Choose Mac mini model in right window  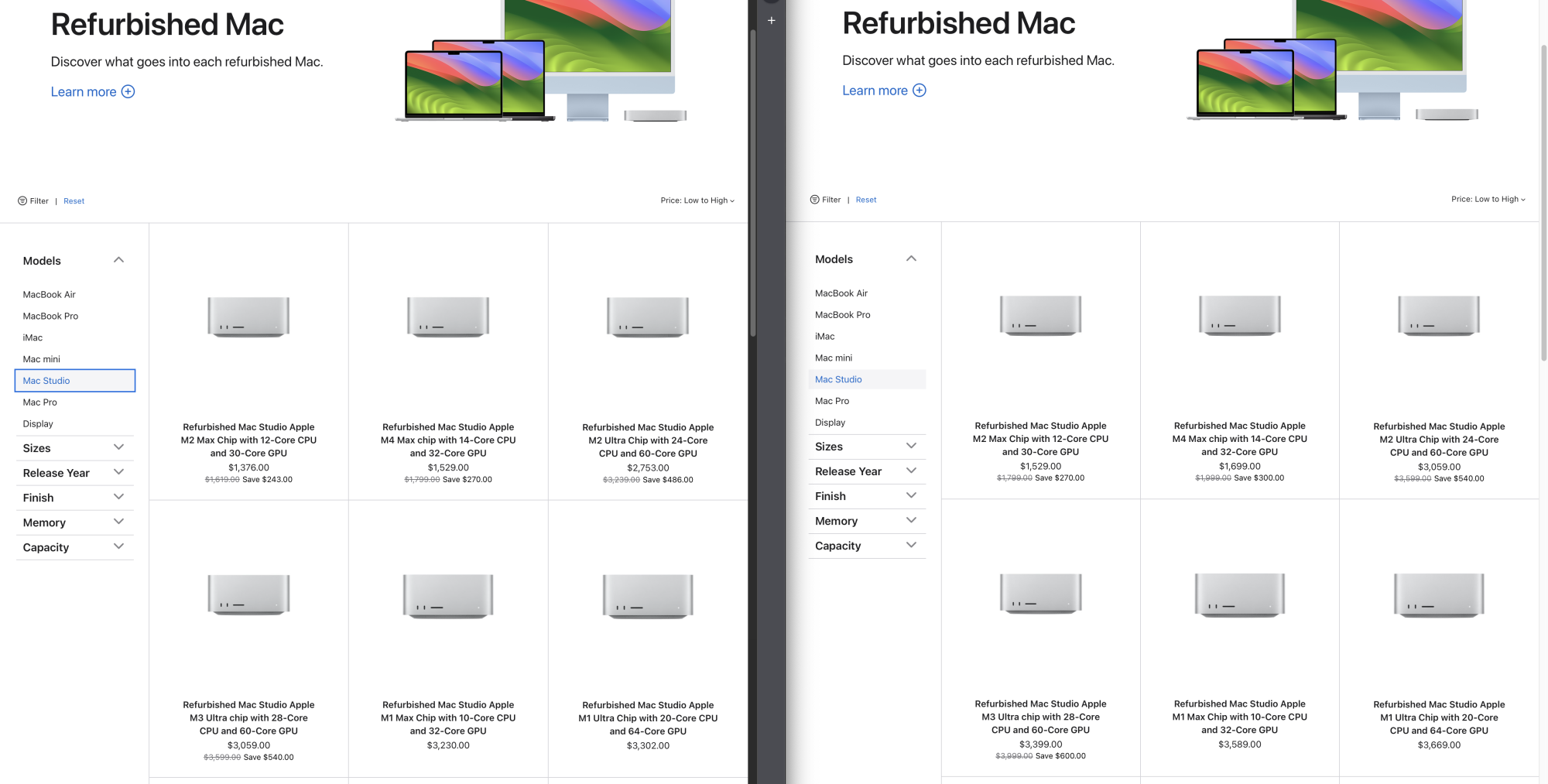[834, 358]
